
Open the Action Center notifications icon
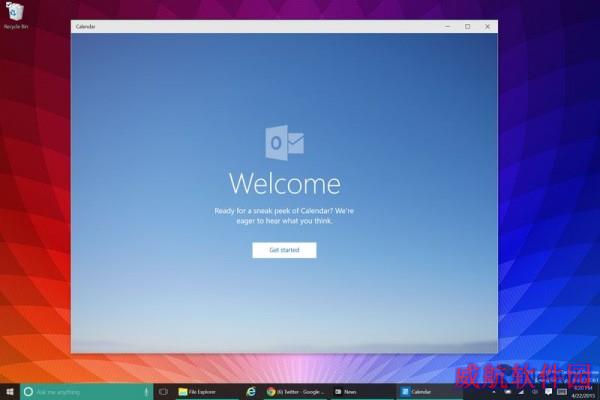548,392
